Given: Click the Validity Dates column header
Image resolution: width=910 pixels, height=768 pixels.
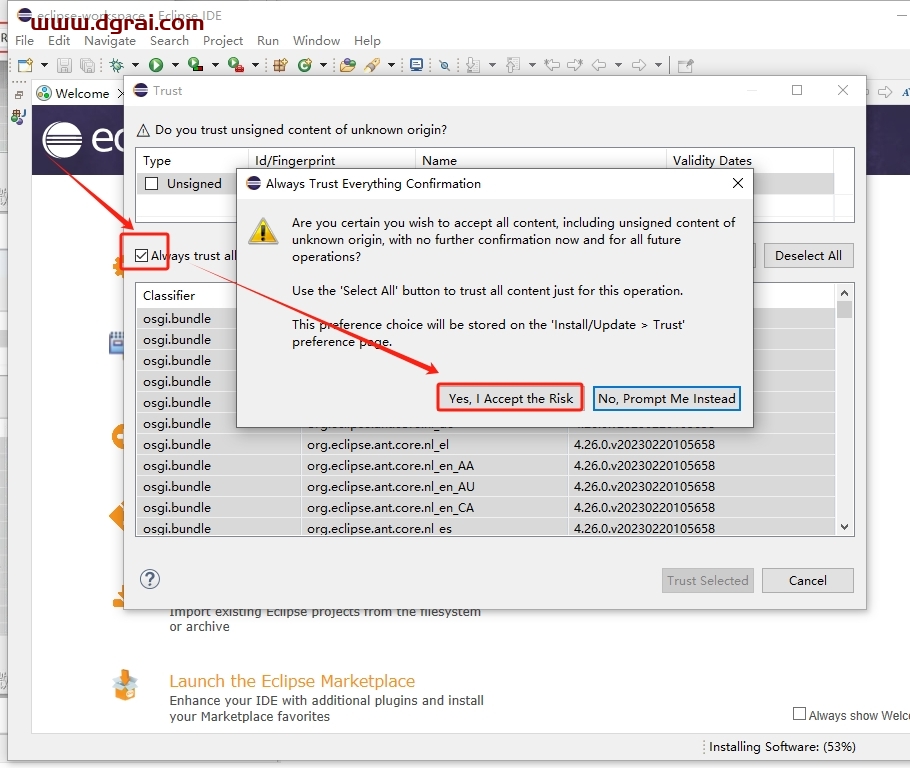Looking at the screenshot, I should [749, 160].
